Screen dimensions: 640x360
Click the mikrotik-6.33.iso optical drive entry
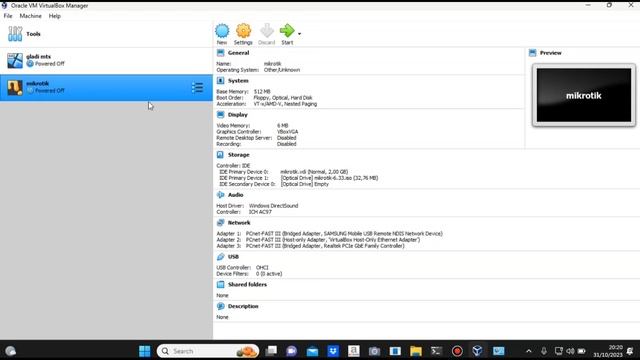pos(329,178)
